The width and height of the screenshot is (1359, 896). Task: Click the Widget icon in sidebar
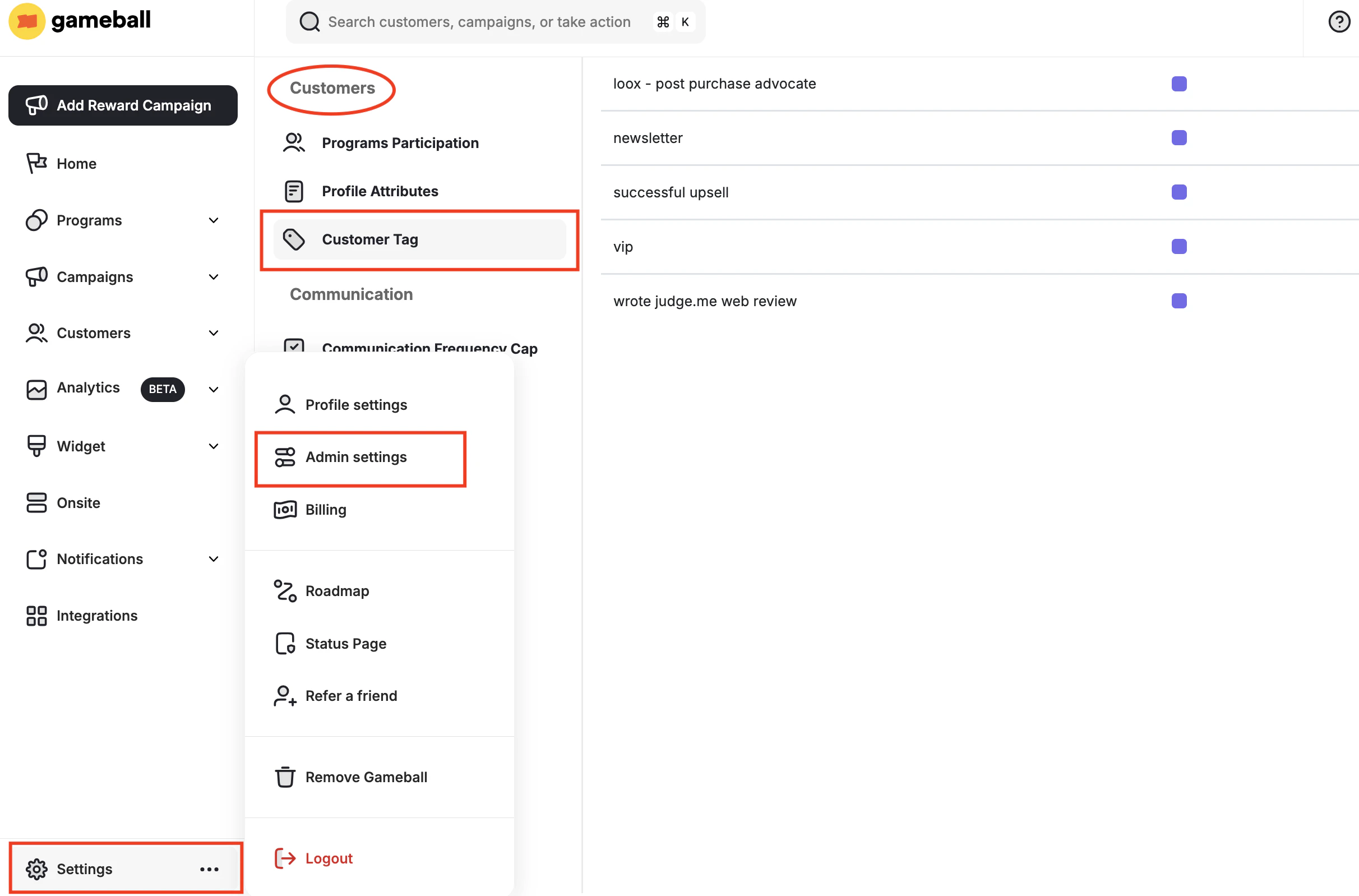[x=36, y=446]
